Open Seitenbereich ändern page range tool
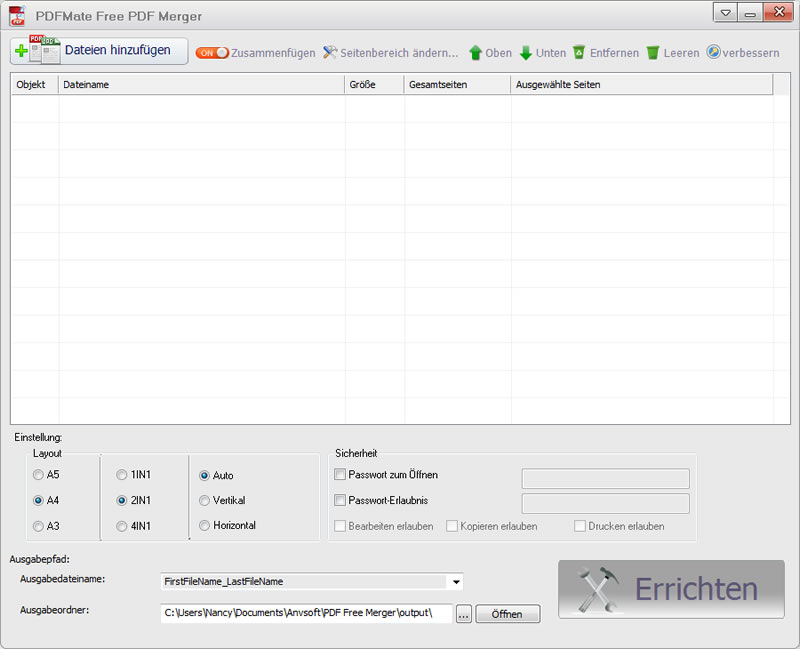Viewport: 800px width, 649px height. (391, 53)
